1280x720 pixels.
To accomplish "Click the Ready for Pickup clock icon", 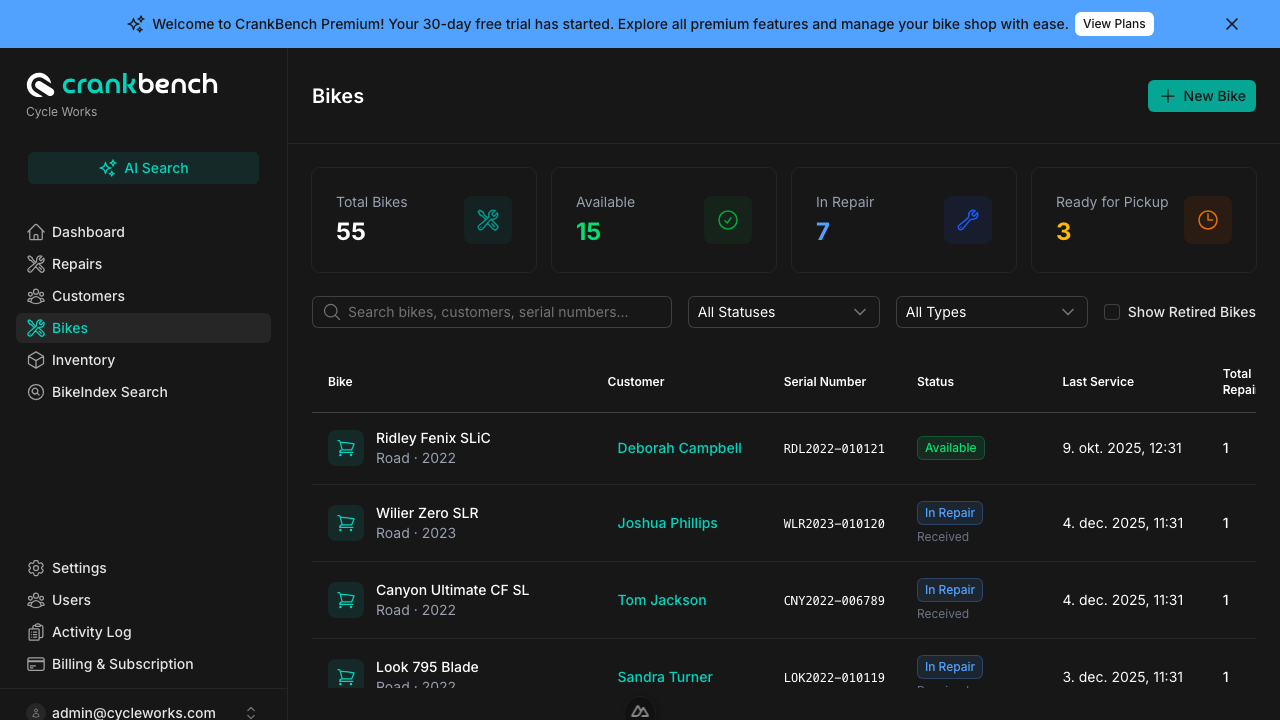I will point(1208,220).
